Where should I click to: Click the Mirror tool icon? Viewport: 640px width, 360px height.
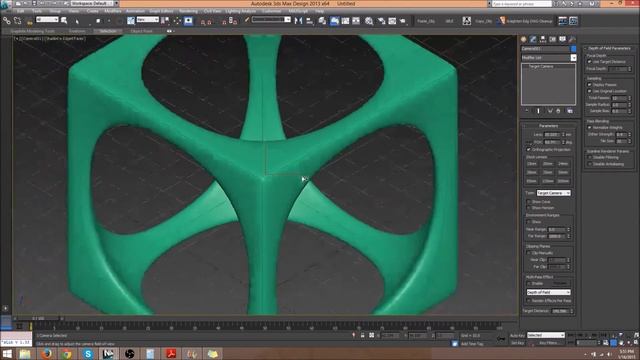(298, 20)
